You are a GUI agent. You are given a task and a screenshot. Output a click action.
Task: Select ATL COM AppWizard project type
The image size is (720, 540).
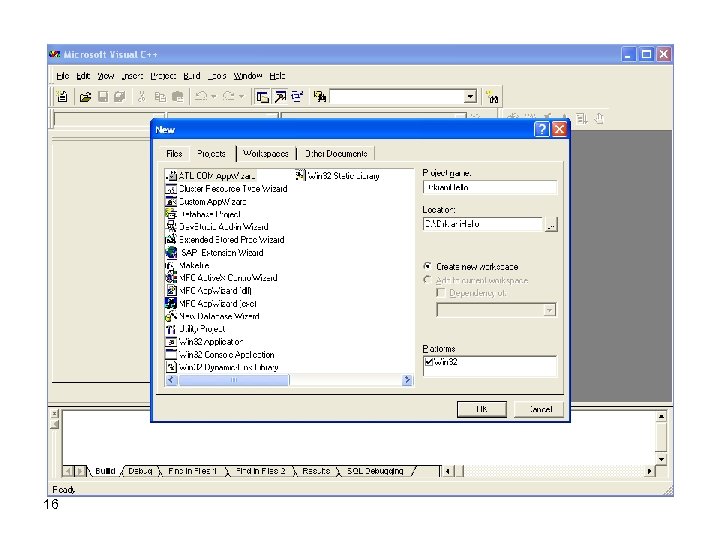pyautogui.click(x=211, y=176)
